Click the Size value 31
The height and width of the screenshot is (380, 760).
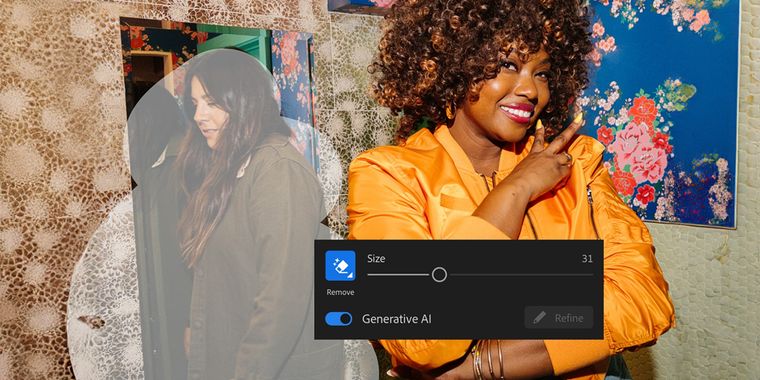click(x=587, y=259)
